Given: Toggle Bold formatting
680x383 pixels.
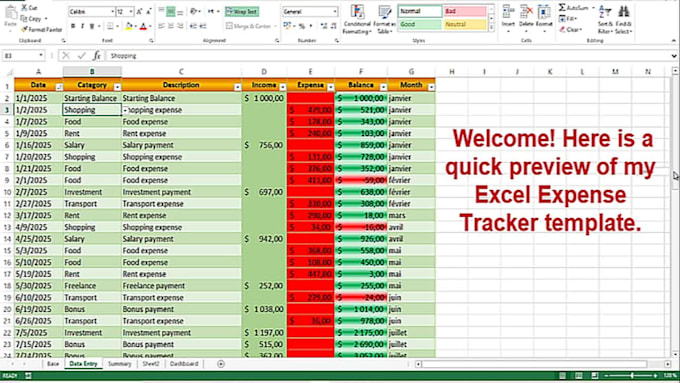Looking at the screenshot, I should [73, 26].
